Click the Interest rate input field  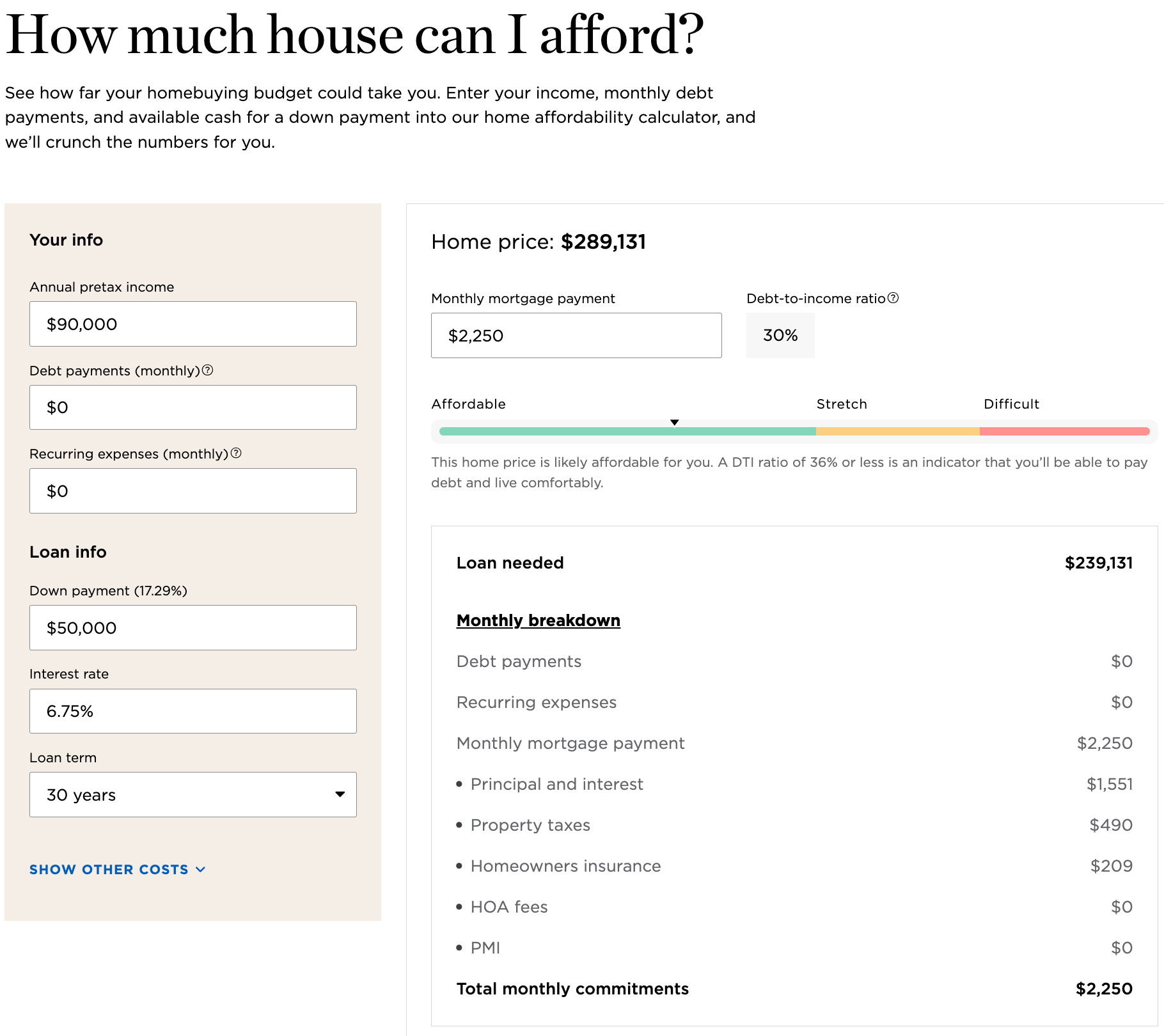[193, 711]
